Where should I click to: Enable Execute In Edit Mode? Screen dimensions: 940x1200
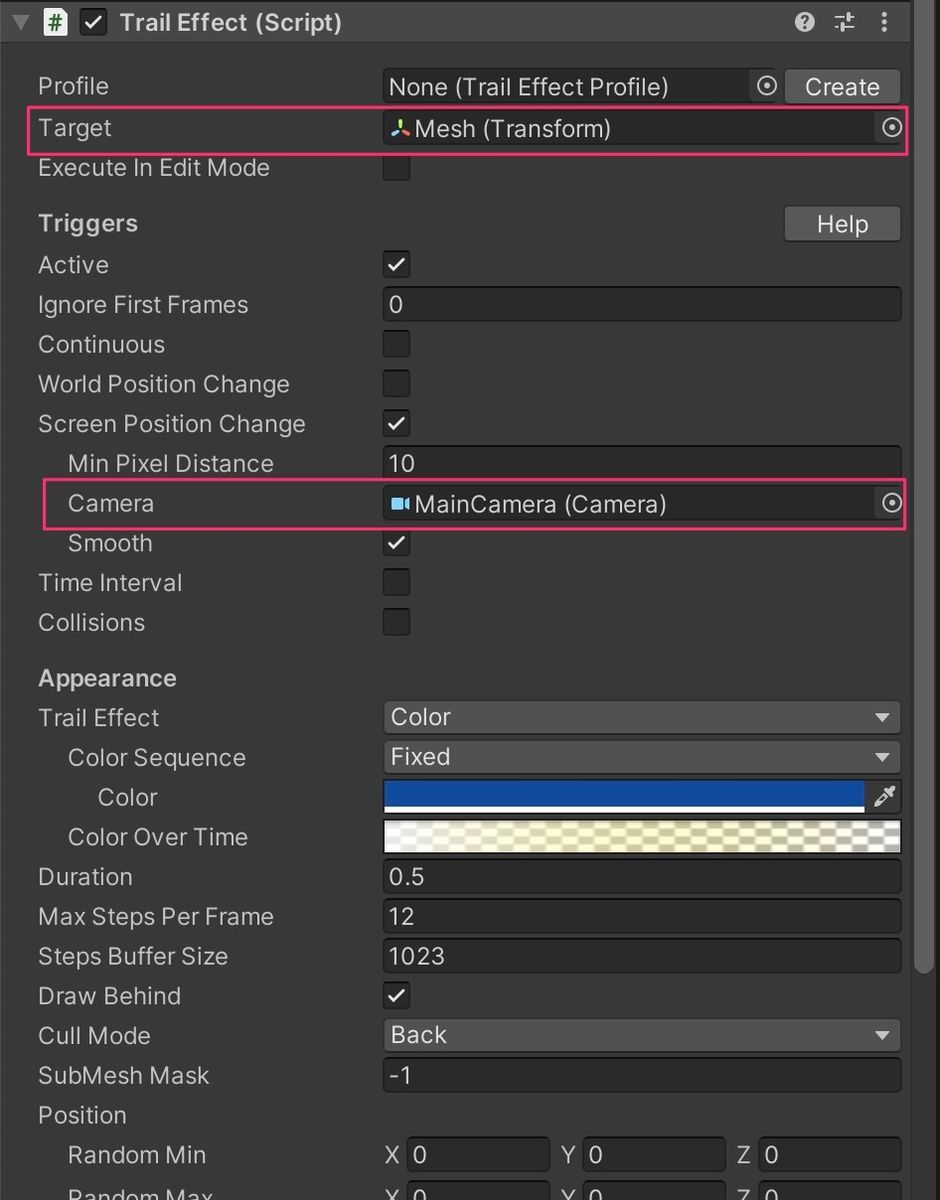click(397, 167)
